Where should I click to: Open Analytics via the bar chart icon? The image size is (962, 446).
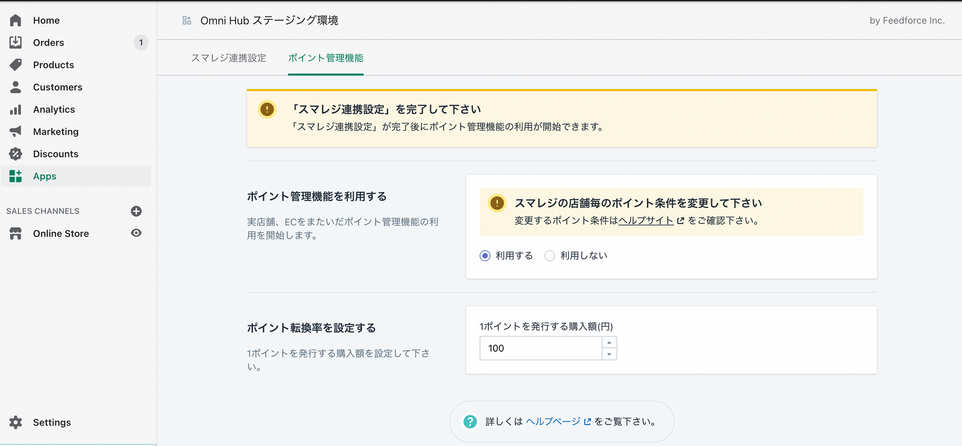pos(15,109)
